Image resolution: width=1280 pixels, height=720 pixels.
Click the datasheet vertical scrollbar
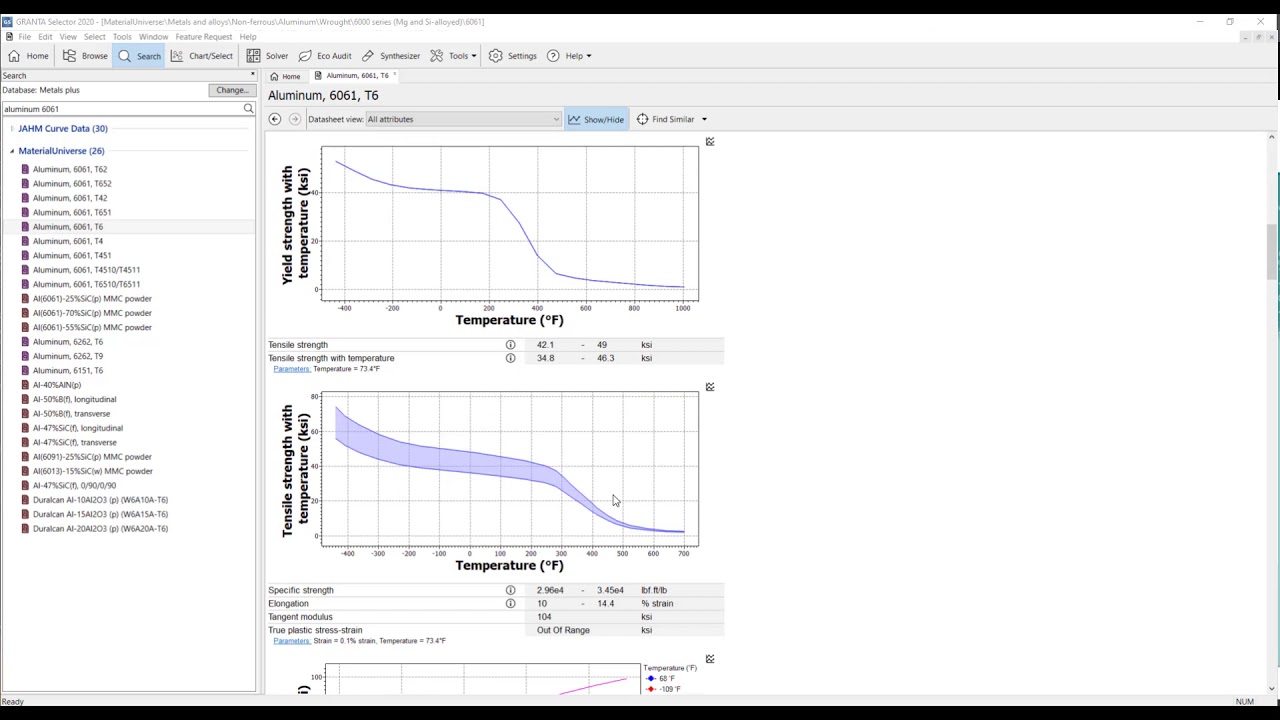click(x=1272, y=250)
